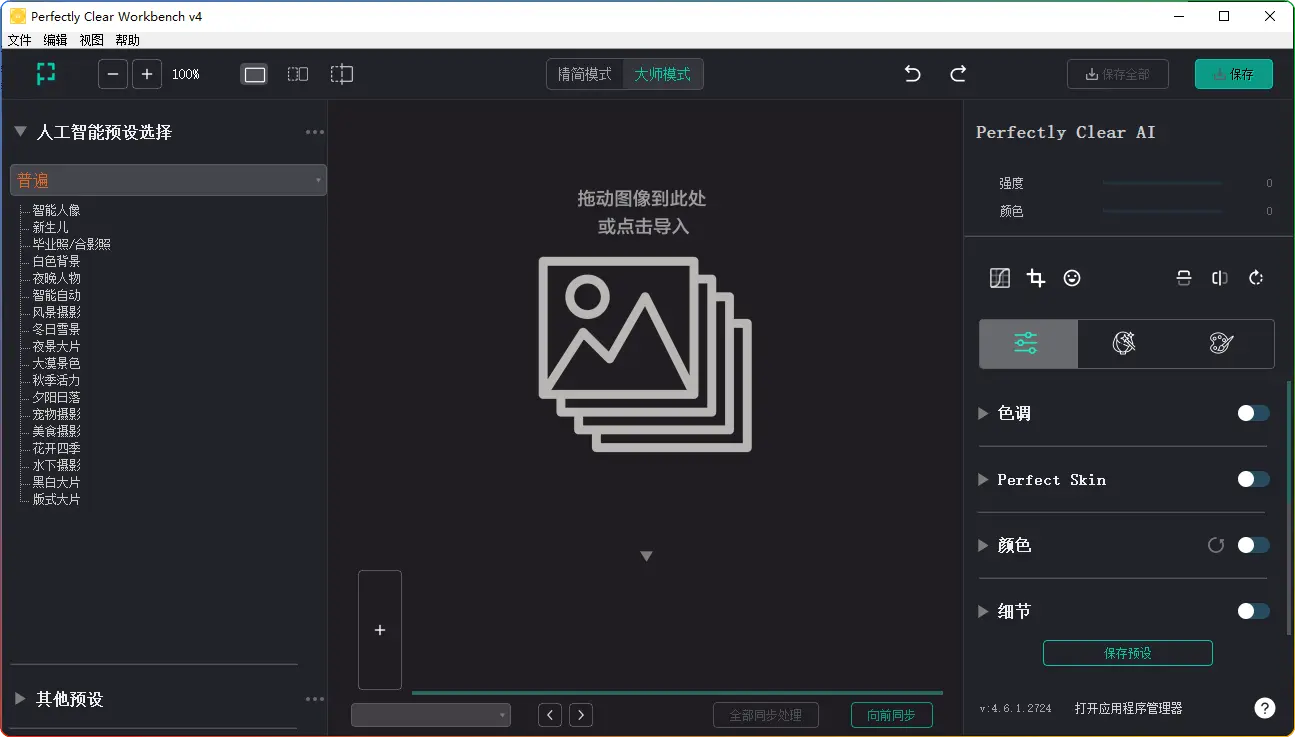This screenshot has width=1295, height=737.
Task: Switch to 精简模式 tab
Action: click(585, 74)
